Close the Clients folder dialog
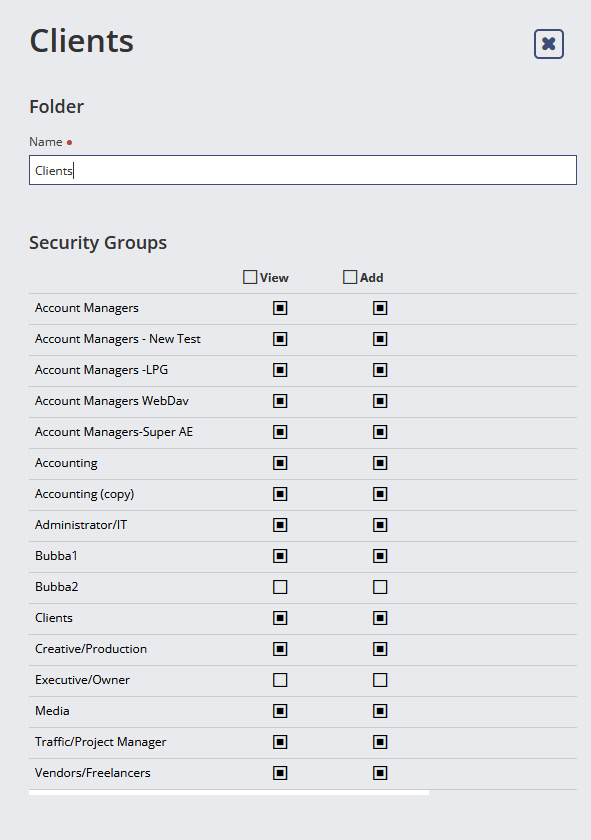Screen dimensions: 591x840 549,44
